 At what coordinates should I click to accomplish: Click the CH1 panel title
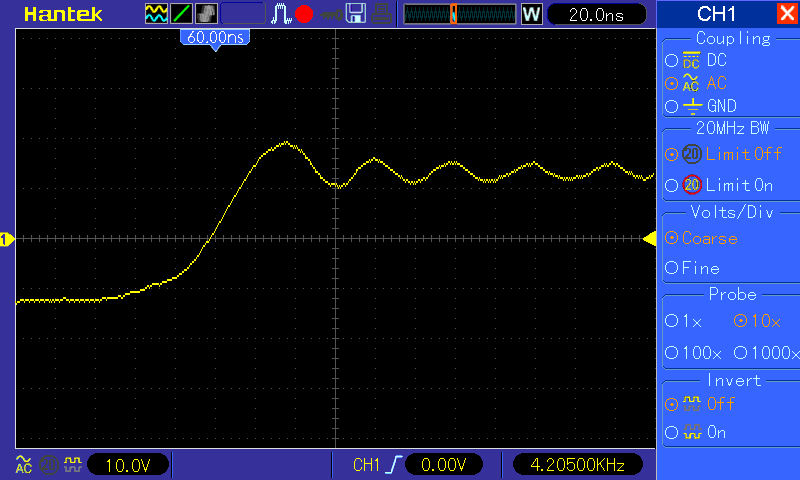716,14
